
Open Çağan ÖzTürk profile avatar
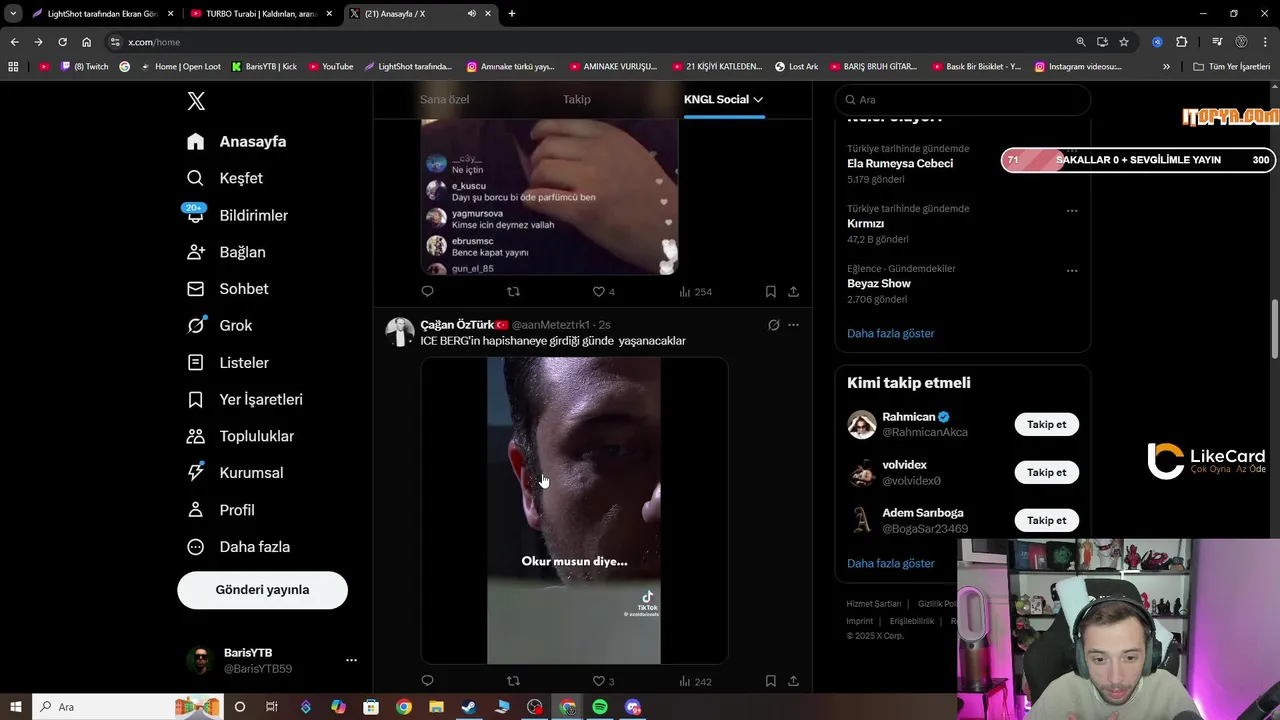(400, 332)
